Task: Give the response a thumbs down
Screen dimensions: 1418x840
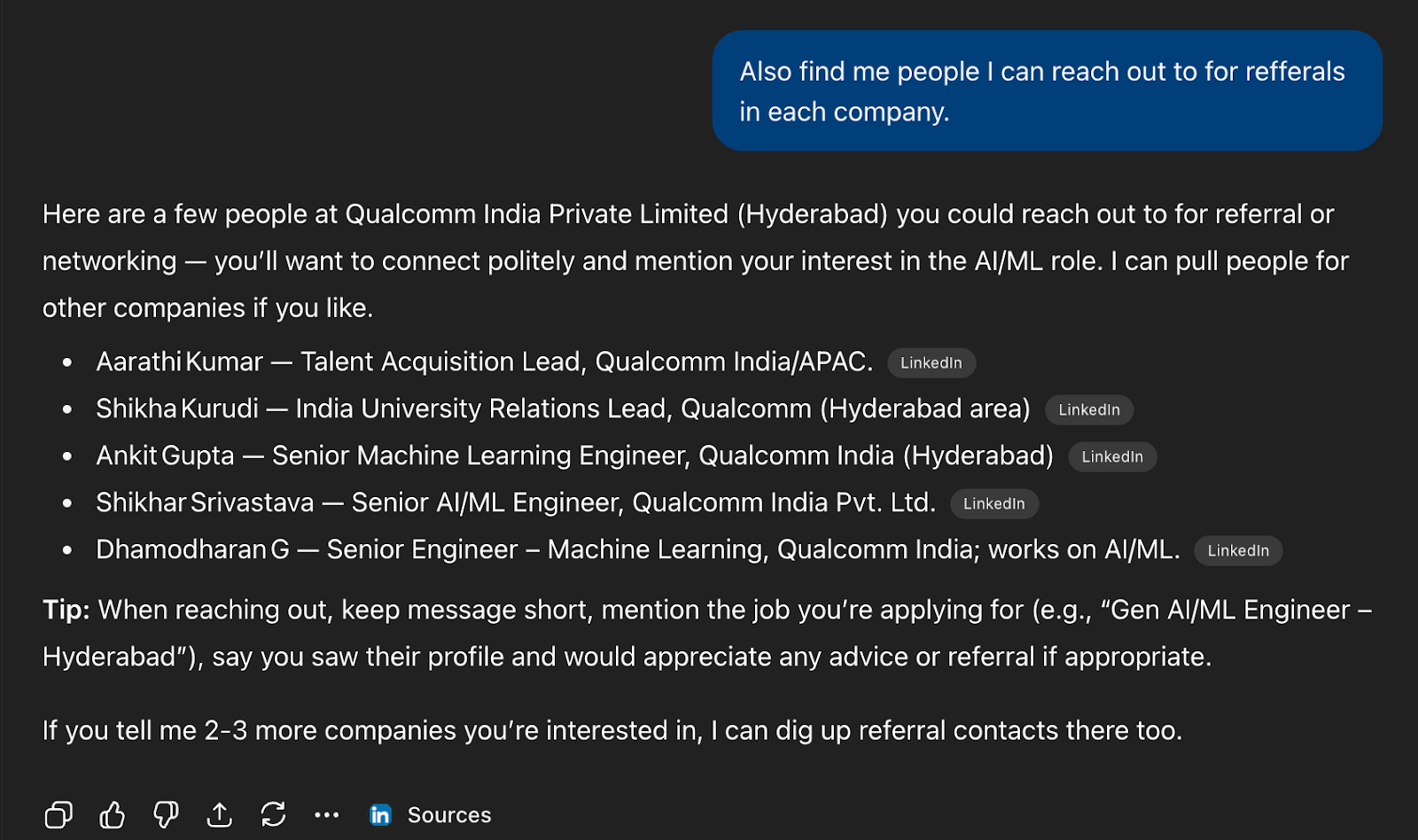Action: pyautogui.click(x=166, y=814)
